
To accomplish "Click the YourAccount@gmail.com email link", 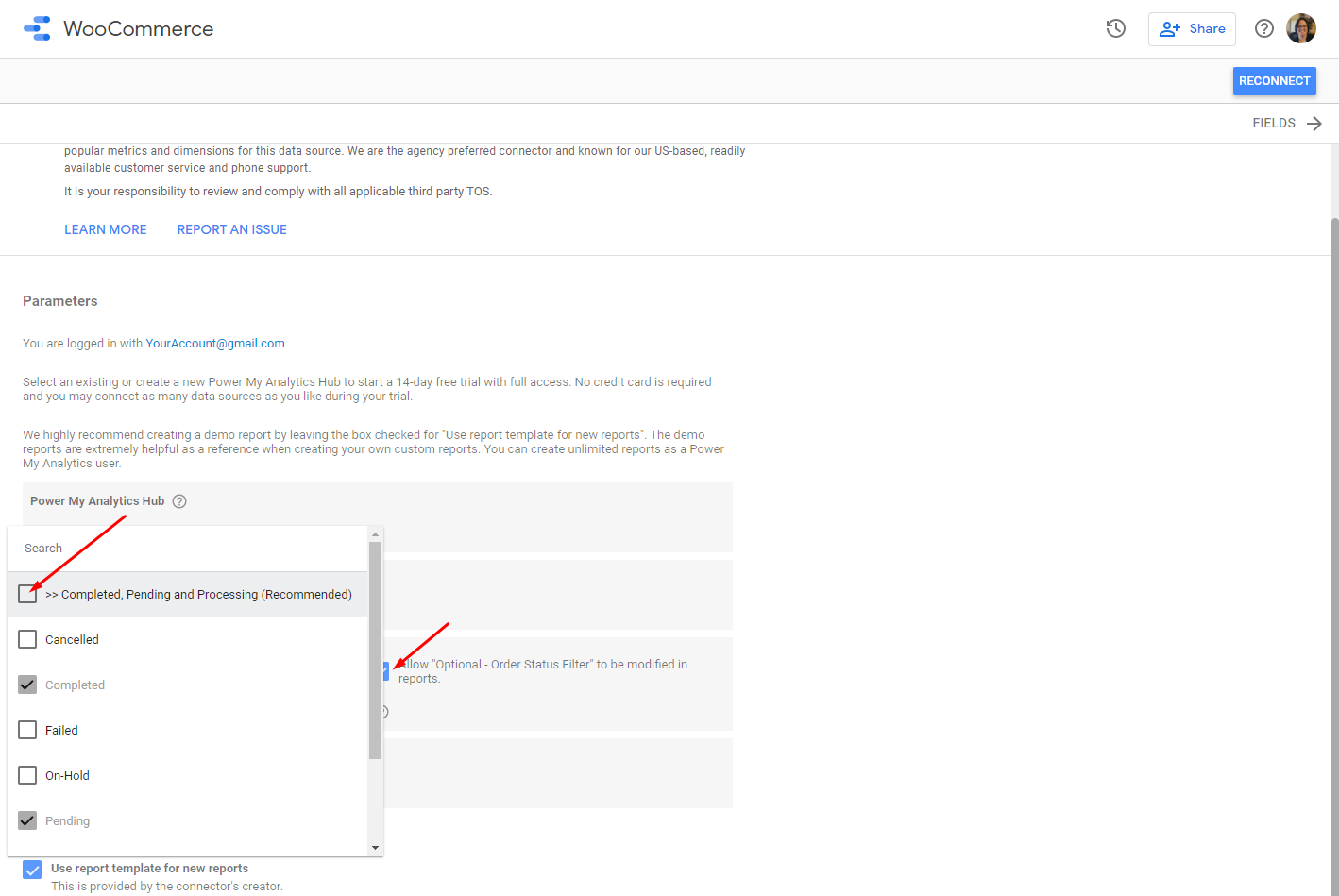I will click(215, 344).
